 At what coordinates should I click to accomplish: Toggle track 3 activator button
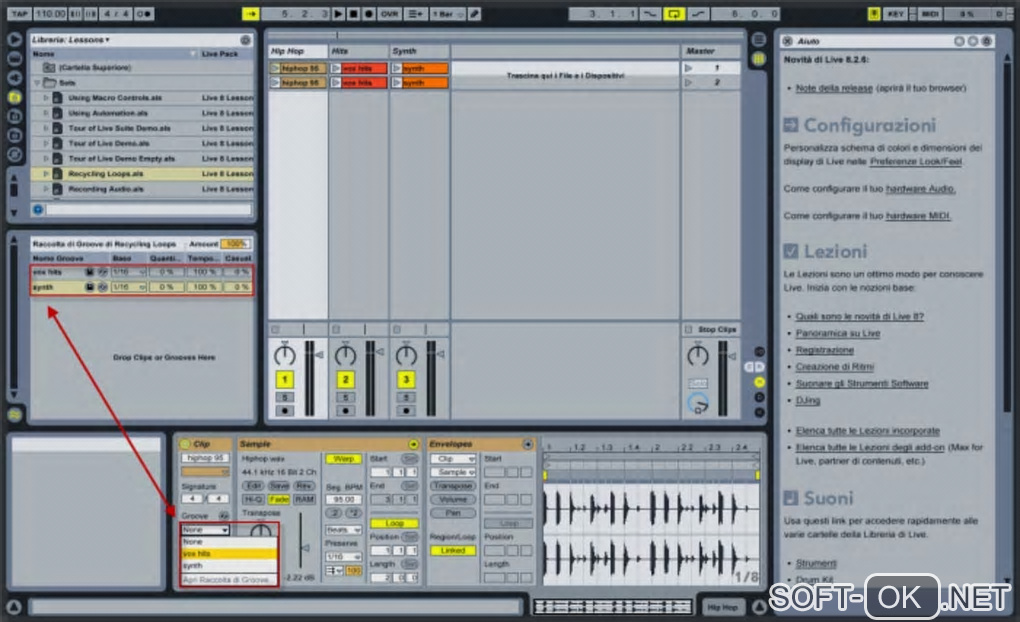click(406, 379)
